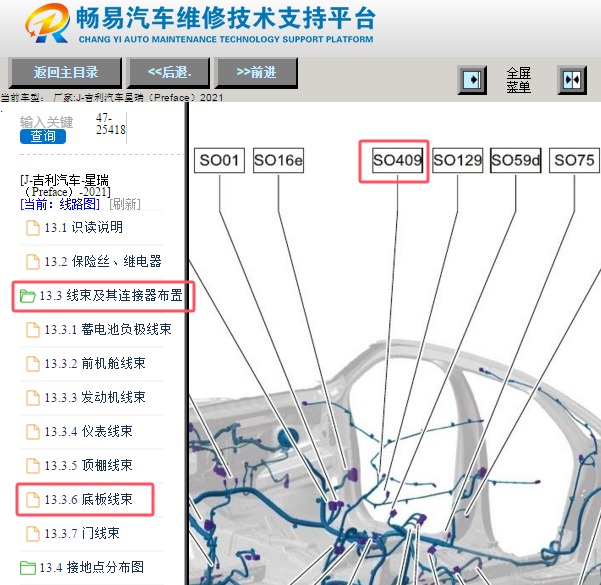
Task: Click the page icon for 13.3.7 门线束
Action: [x=33, y=534]
